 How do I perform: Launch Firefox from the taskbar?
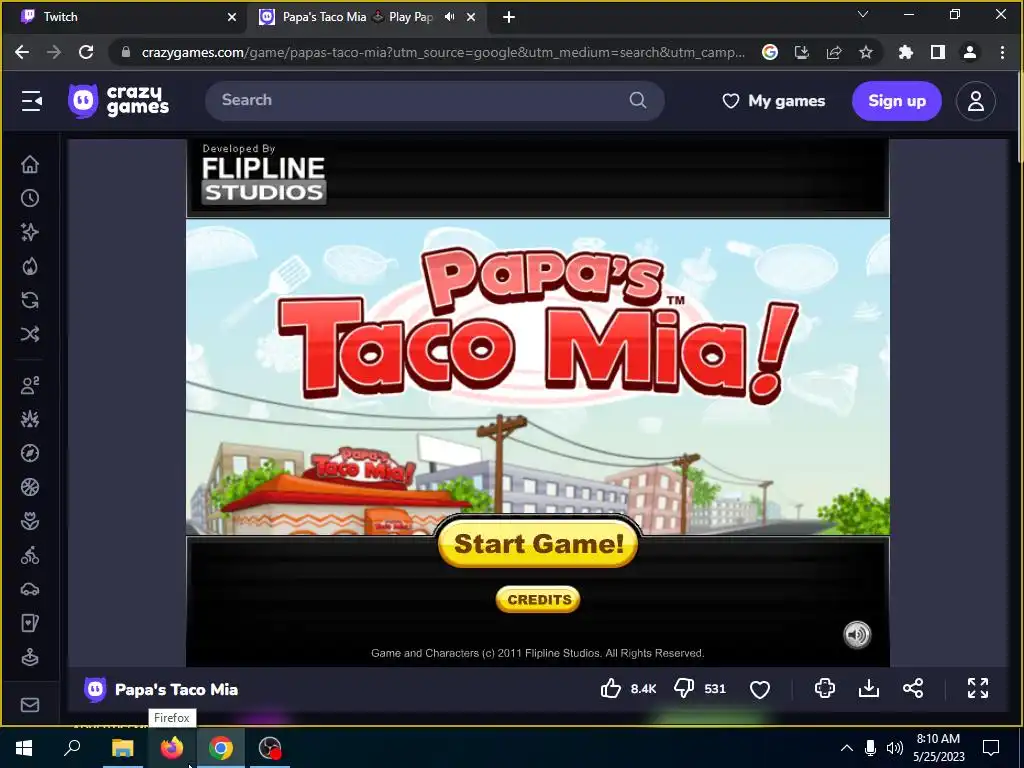[172, 748]
